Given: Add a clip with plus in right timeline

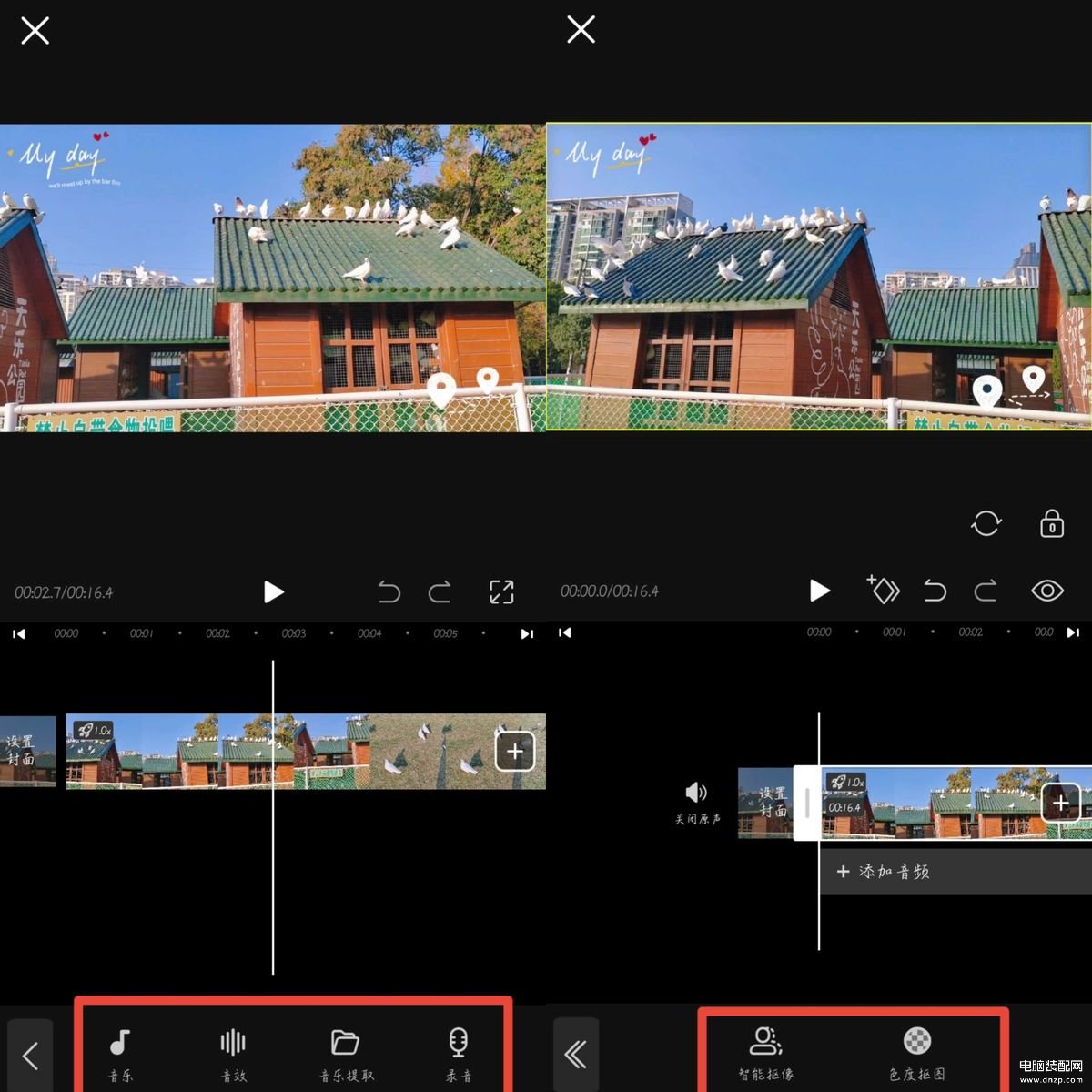Looking at the screenshot, I should [1061, 803].
